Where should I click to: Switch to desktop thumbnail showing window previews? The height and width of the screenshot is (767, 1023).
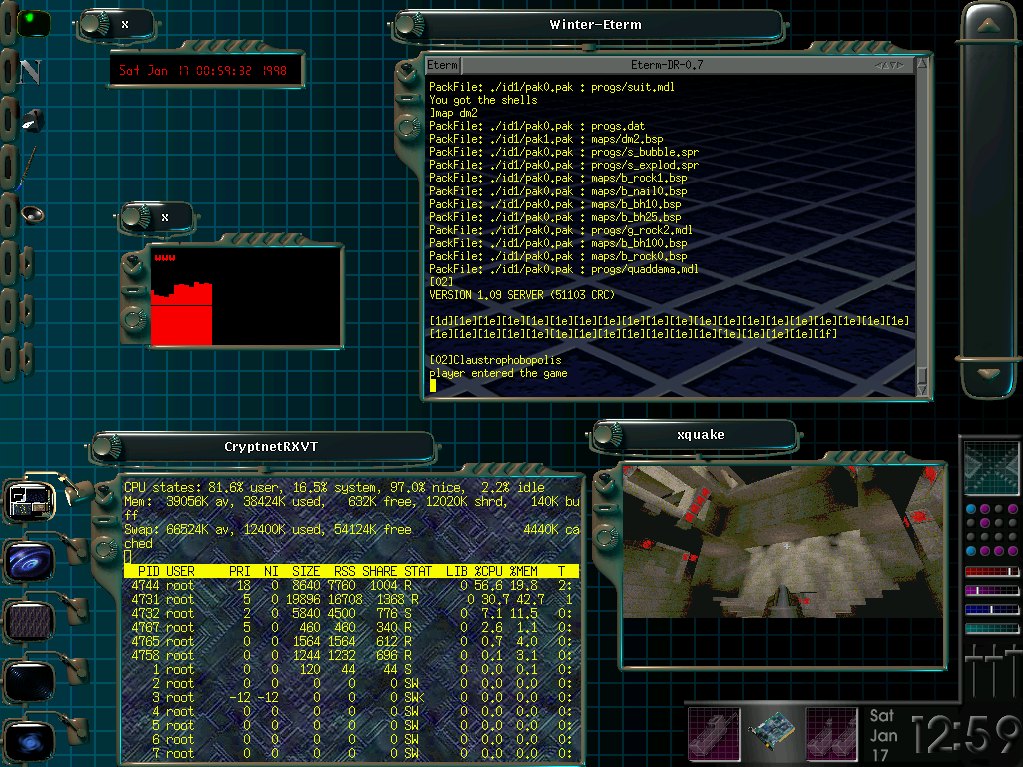31,501
